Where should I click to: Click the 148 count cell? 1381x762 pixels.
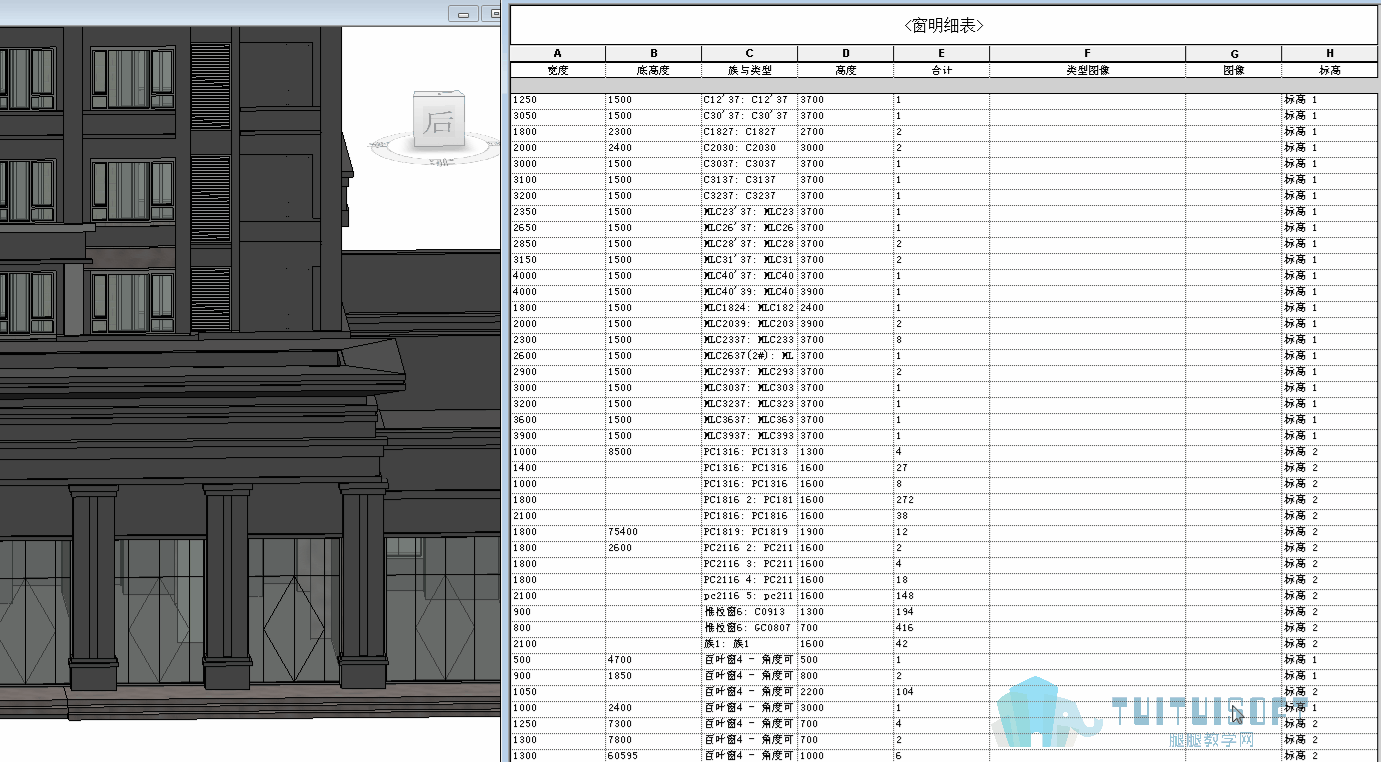coord(941,596)
